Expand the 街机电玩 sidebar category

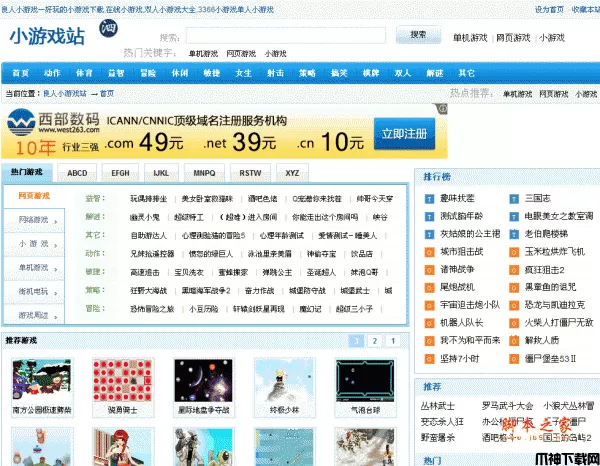tap(34, 291)
